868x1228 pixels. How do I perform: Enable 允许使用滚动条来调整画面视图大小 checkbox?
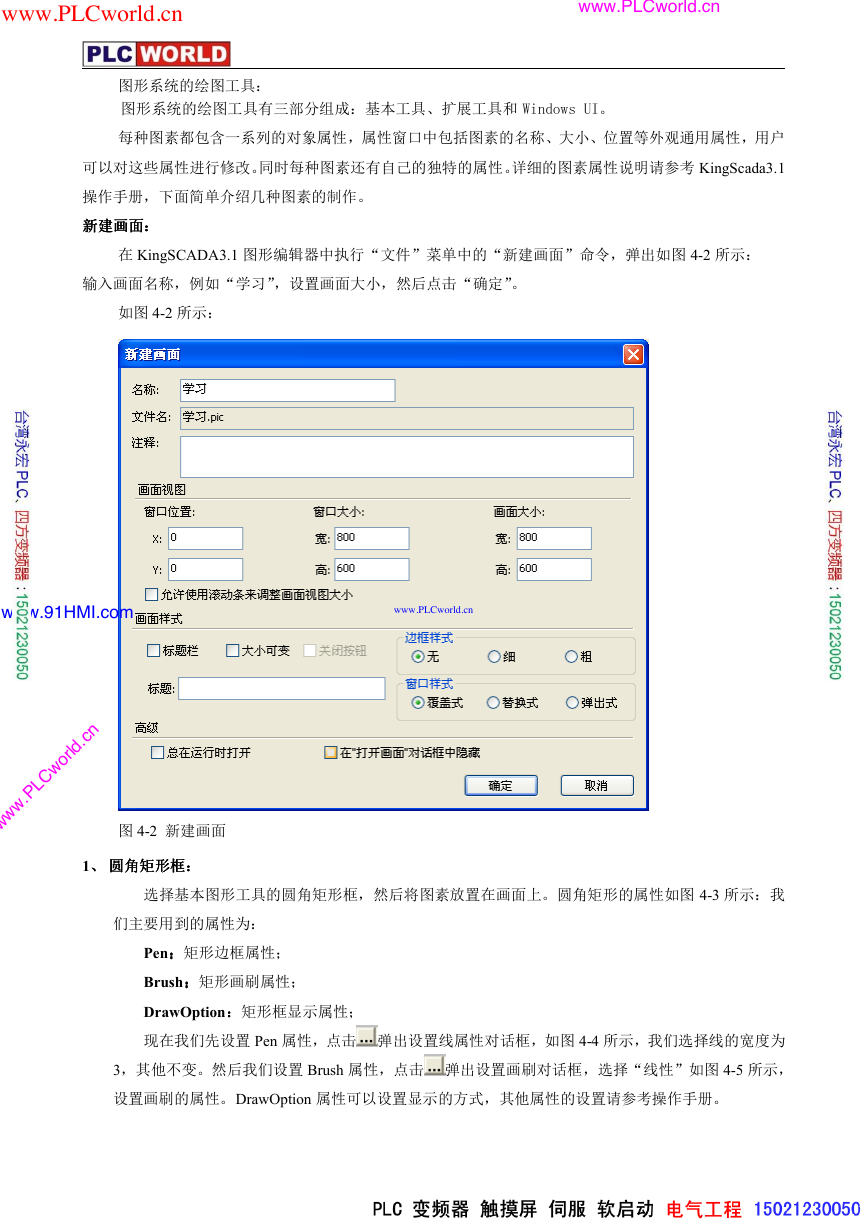152,594
